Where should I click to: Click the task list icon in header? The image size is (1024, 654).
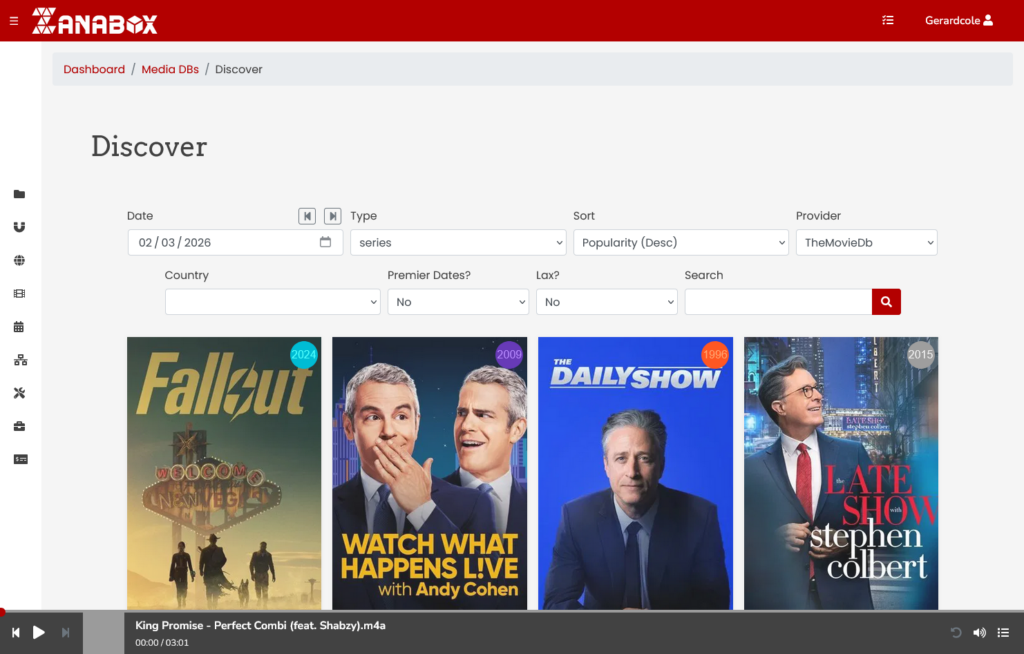pyautogui.click(x=888, y=20)
